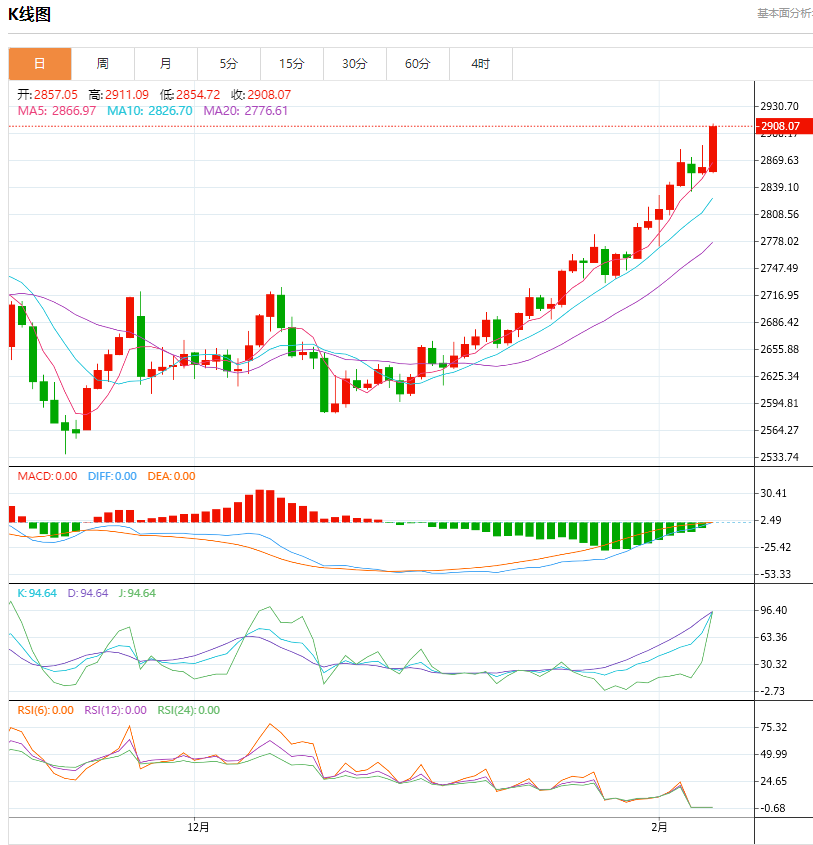
Task: Click the 2839.10 price axis label
Action: (779, 187)
